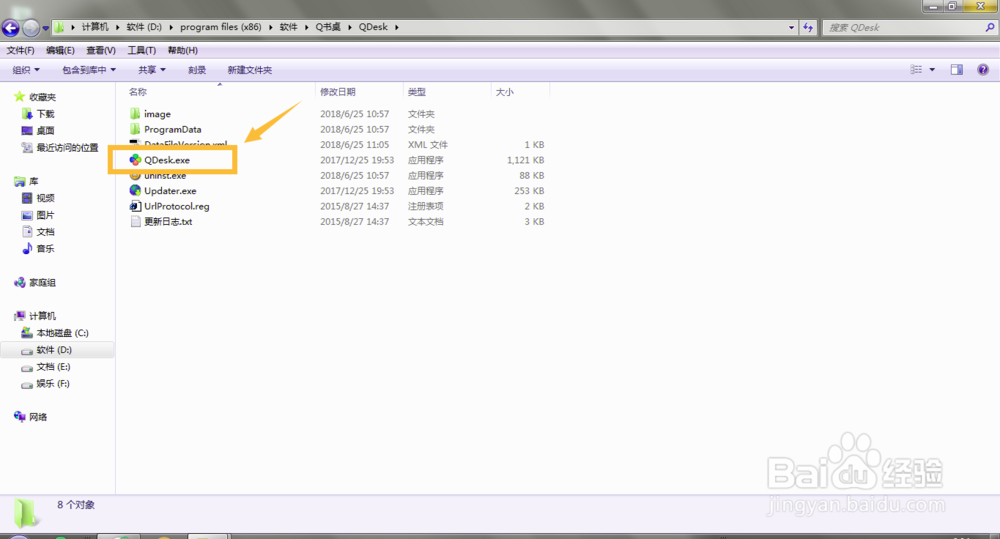Click program files (x86) in the breadcrumb
Image resolution: width=1000 pixels, height=539 pixels.
pyautogui.click(x=221, y=27)
